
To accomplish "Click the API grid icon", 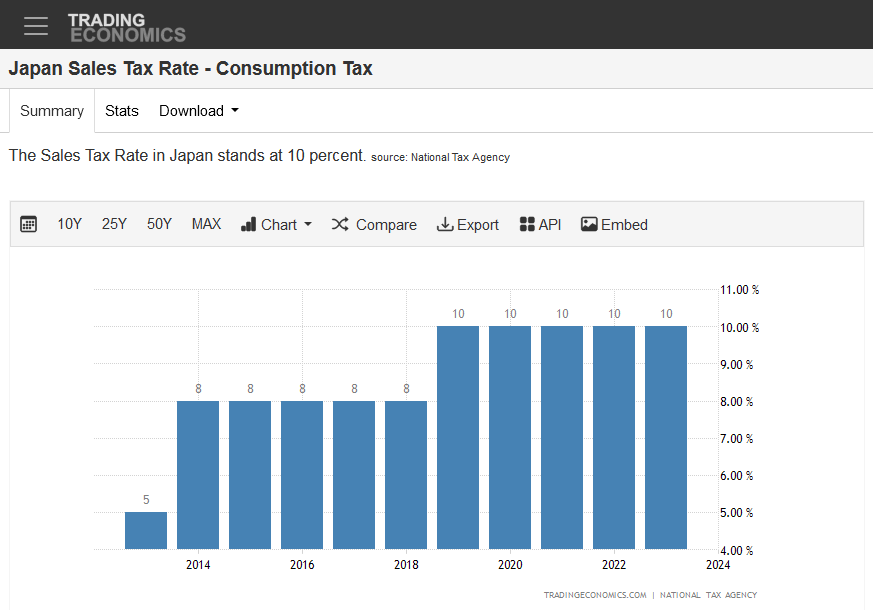I will pyautogui.click(x=527, y=225).
